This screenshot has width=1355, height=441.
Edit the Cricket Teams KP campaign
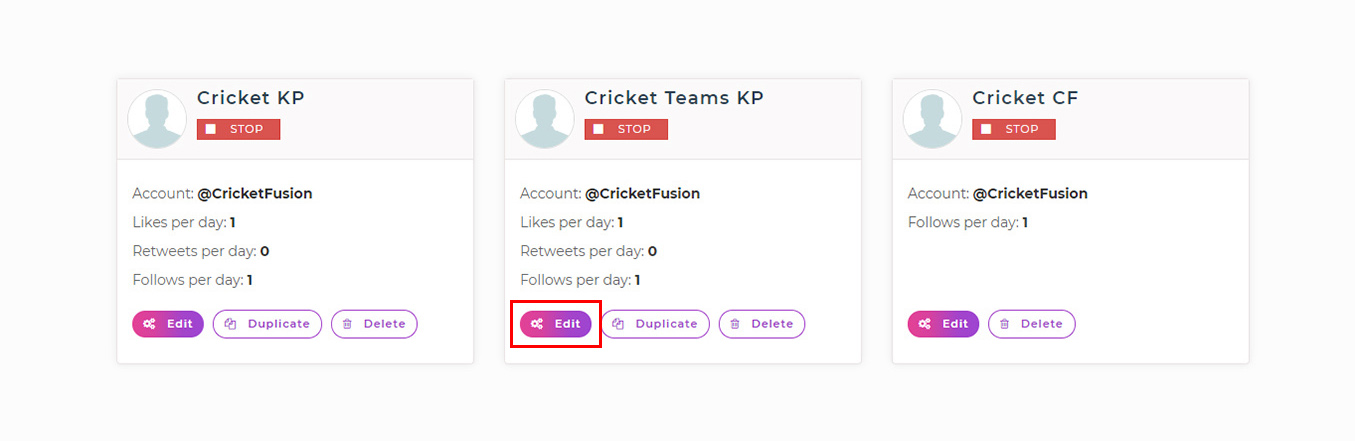(556, 324)
